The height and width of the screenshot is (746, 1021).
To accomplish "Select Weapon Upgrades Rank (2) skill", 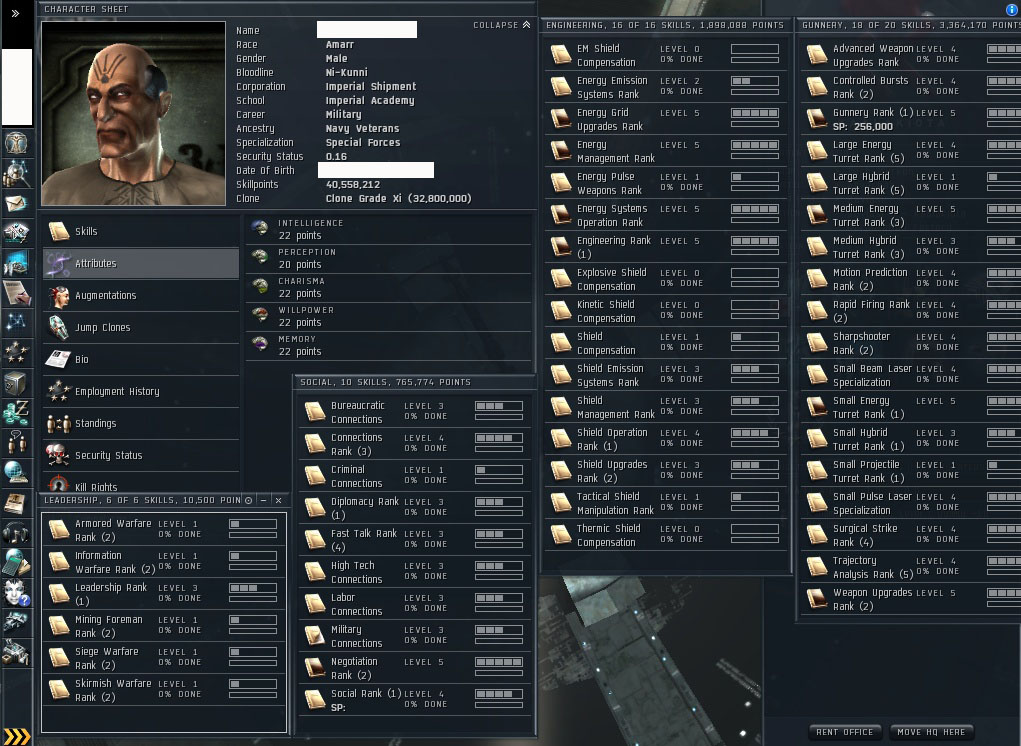I will tap(911, 599).
